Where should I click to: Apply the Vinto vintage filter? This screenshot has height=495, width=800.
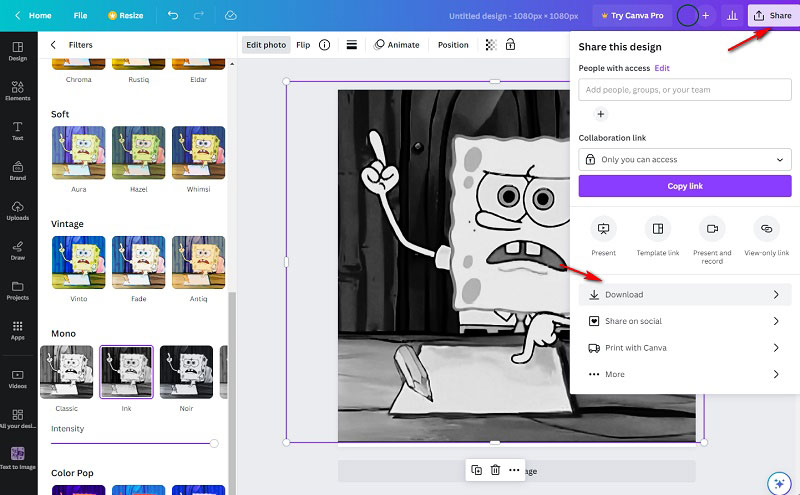click(79, 262)
